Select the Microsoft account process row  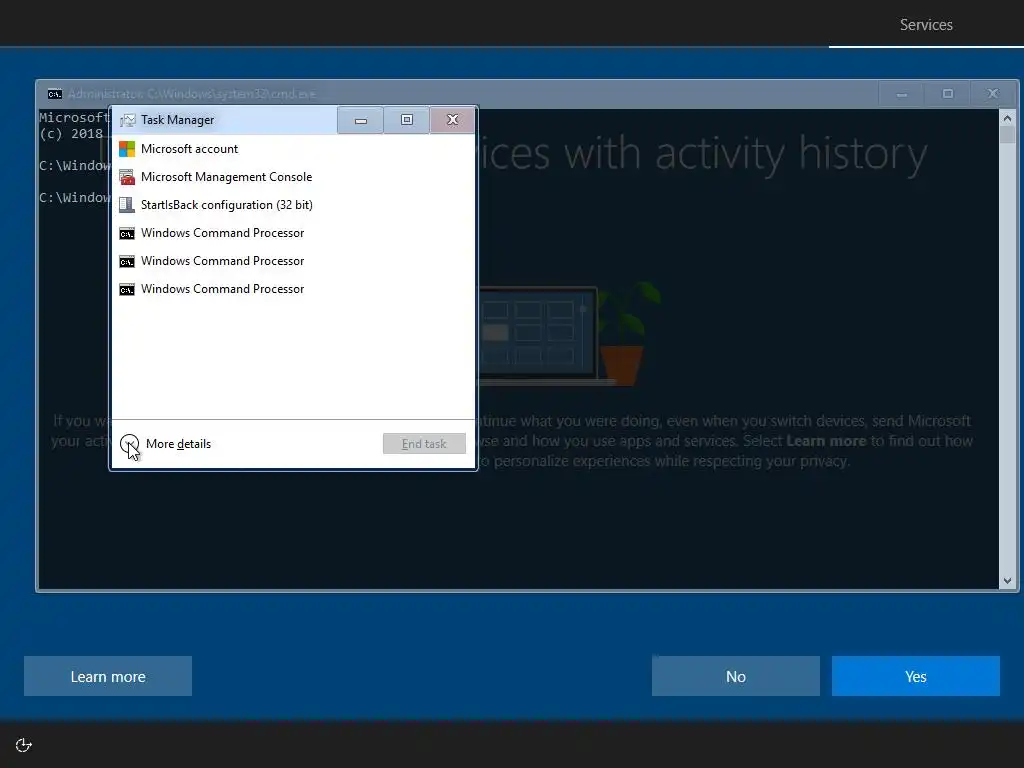(x=293, y=149)
